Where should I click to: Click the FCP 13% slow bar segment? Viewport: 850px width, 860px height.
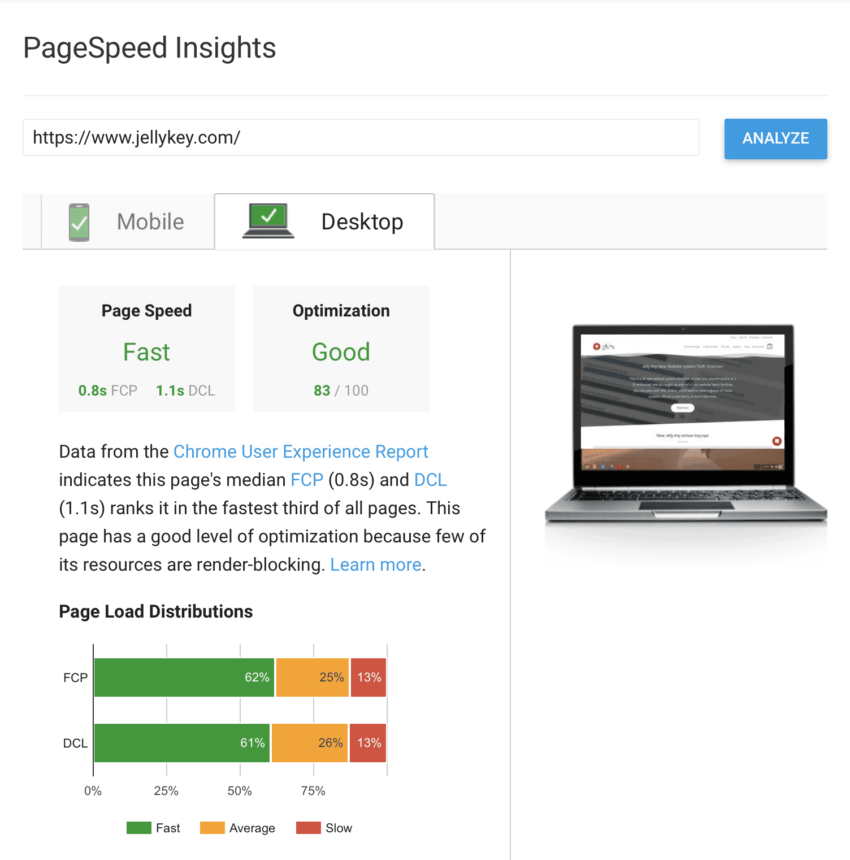(x=368, y=677)
